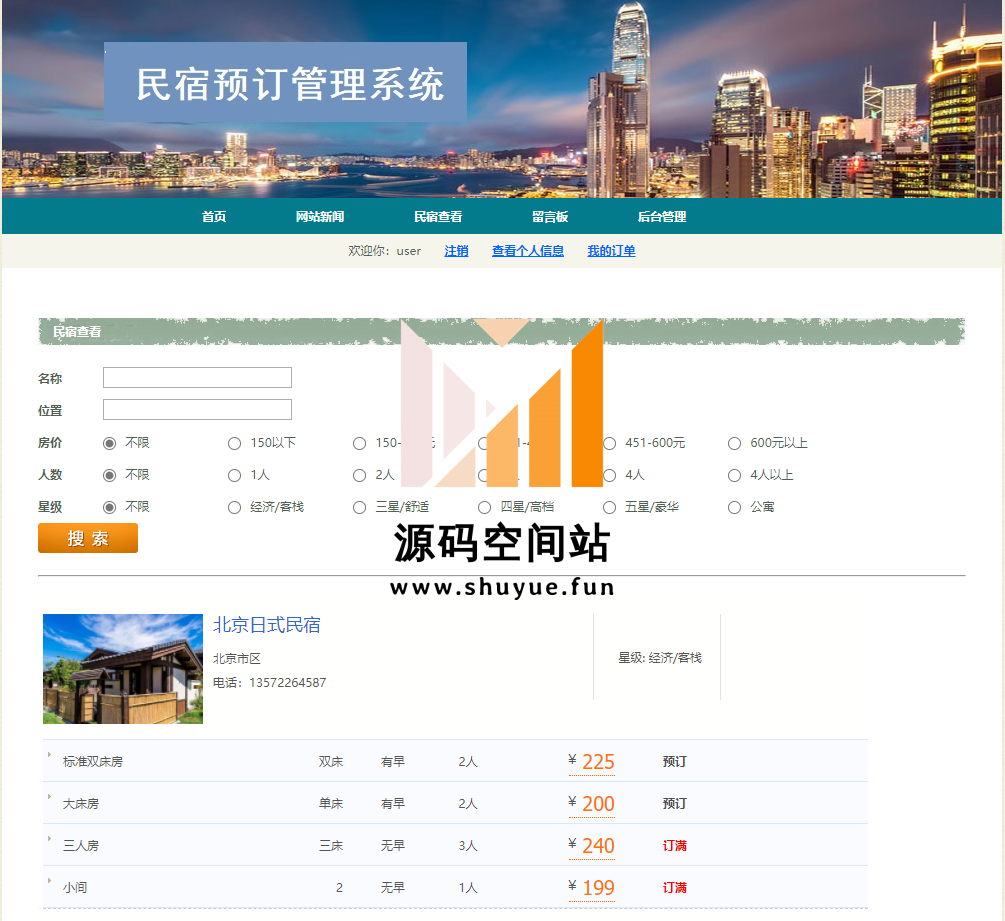Focus the 位置 search input field
The height and width of the screenshot is (921, 1005).
coord(197,410)
